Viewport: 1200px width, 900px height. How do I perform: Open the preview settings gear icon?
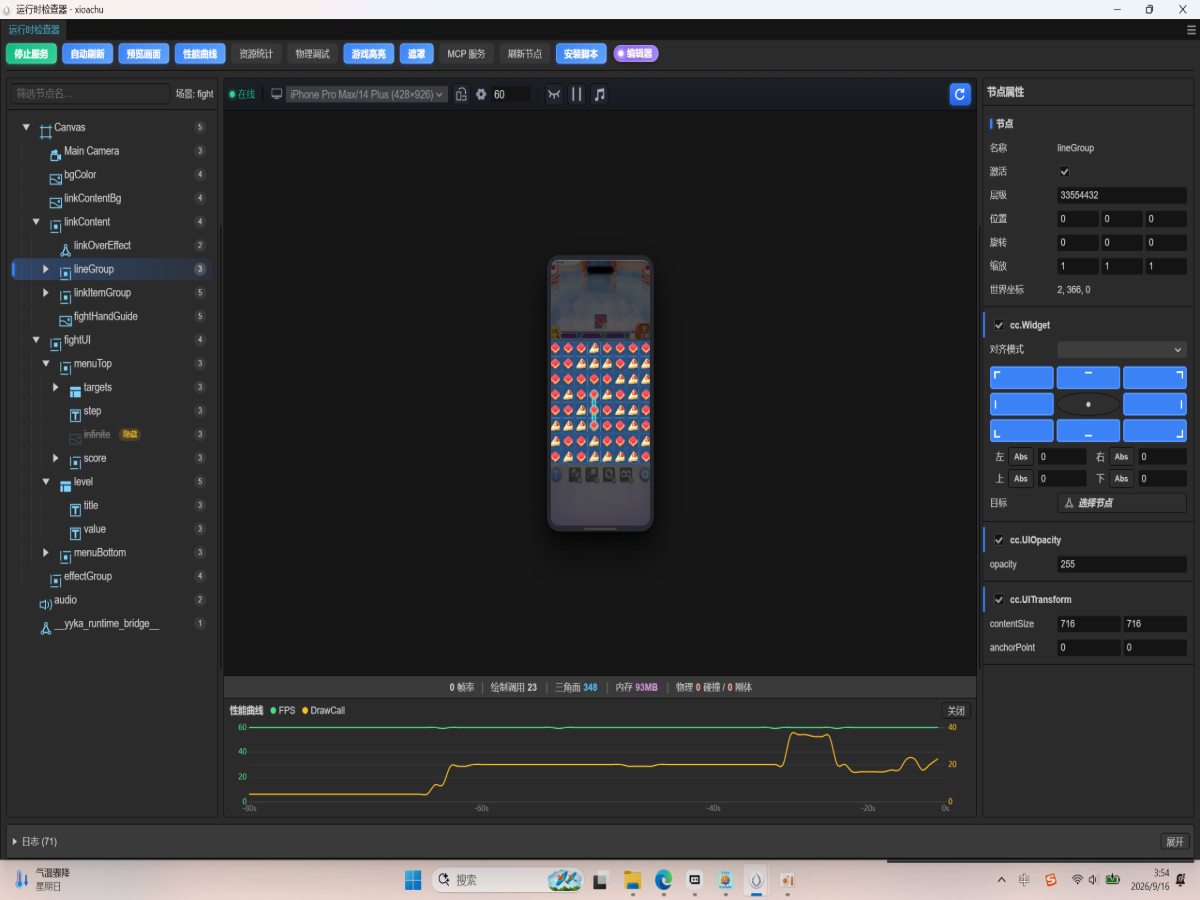point(481,94)
